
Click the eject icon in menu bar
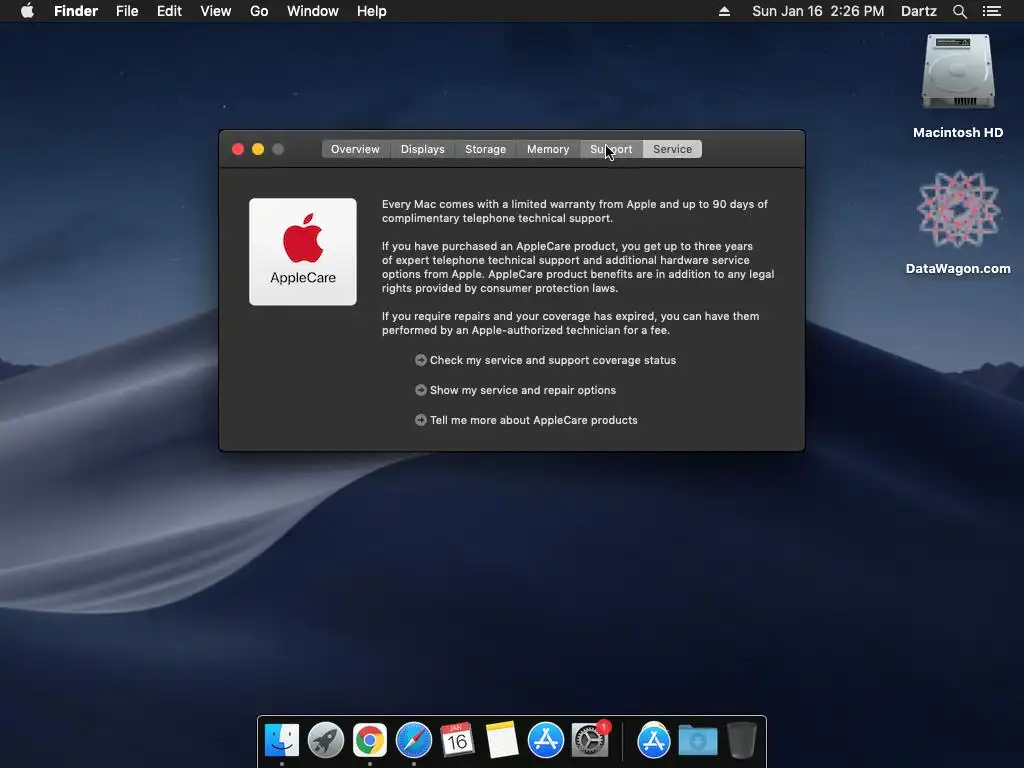724,11
